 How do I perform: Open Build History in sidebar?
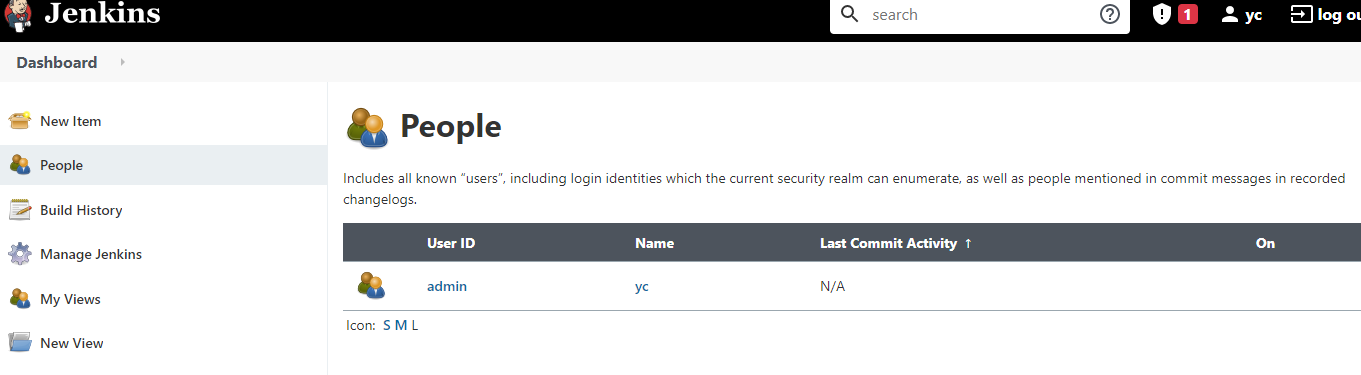pyautogui.click(x=81, y=210)
